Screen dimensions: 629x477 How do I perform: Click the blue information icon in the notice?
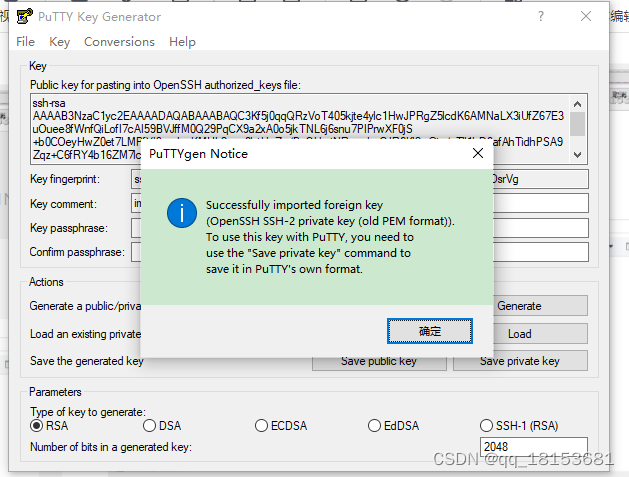pos(182,213)
